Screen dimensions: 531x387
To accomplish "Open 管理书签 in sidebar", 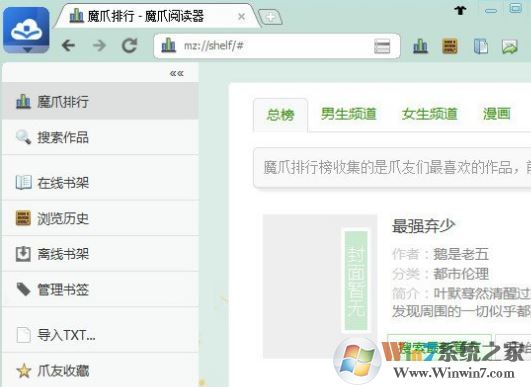I will pos(100,290).
